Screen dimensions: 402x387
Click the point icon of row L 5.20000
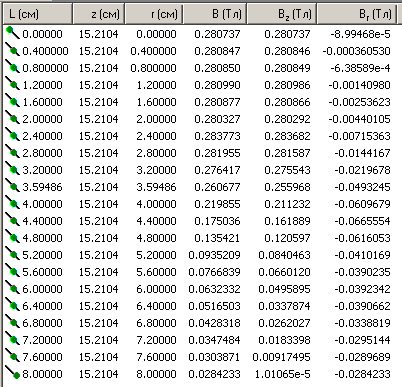tap(12, 254)
